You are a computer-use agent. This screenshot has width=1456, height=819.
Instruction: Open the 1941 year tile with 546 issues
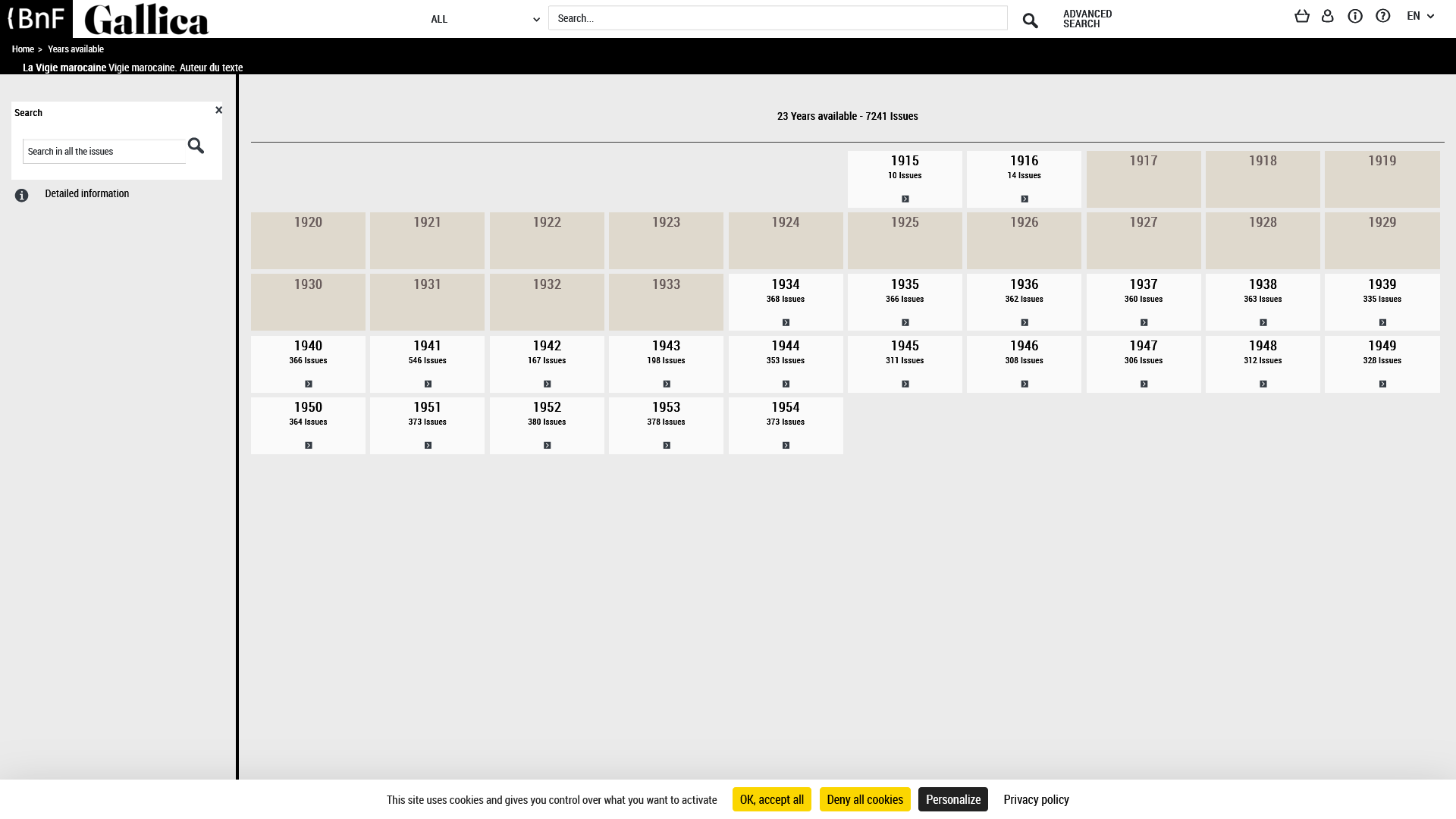427,364
